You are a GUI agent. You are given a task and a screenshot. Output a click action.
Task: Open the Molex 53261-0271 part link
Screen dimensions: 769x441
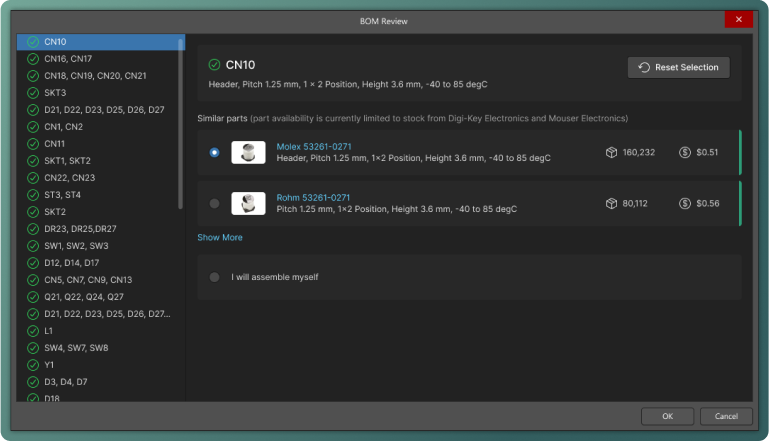pyautogui.click(x=314, y=146)
